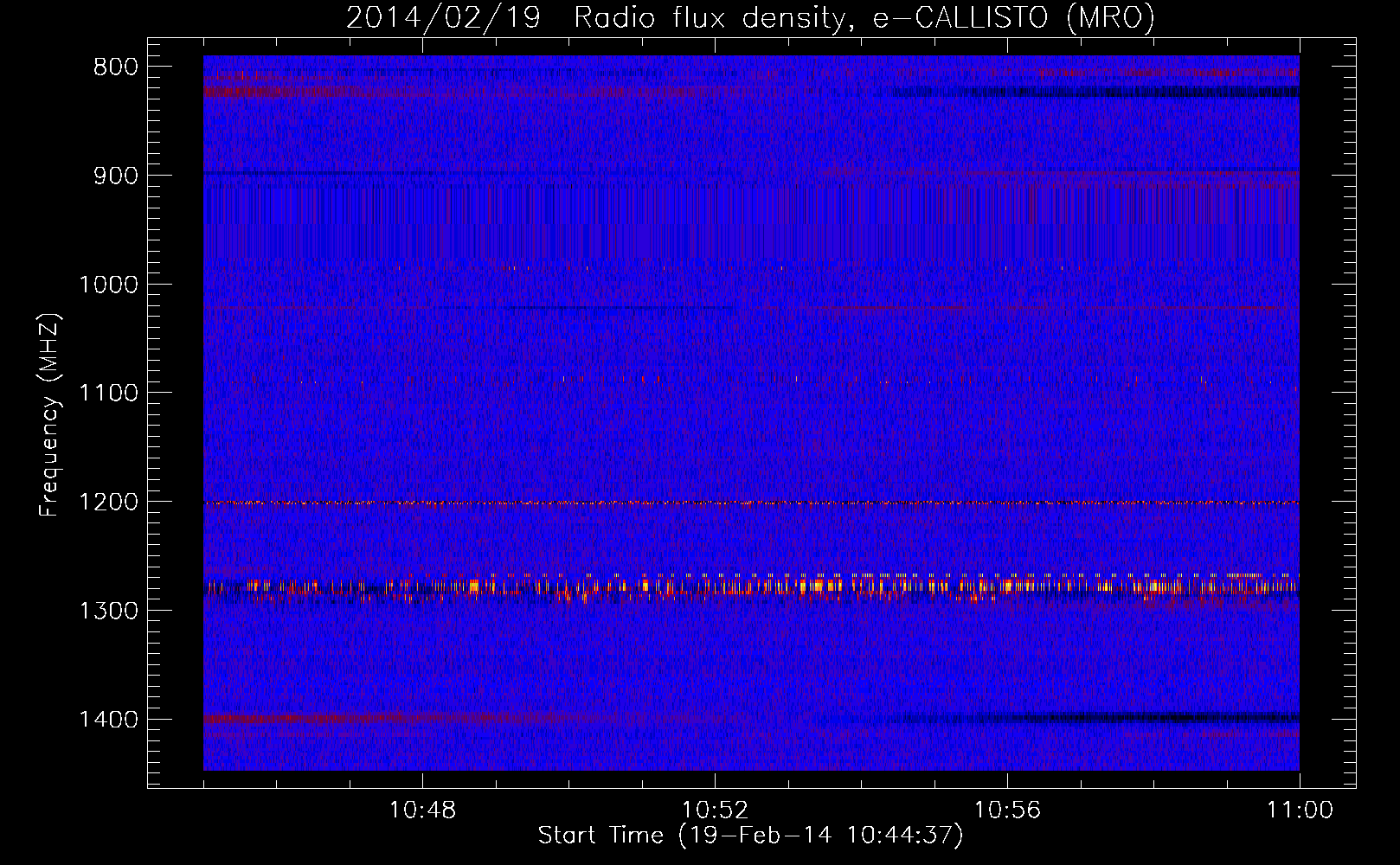1400x865 pixels.
Task: Click the 900 frequency tick label
Action: coord(116,176)
